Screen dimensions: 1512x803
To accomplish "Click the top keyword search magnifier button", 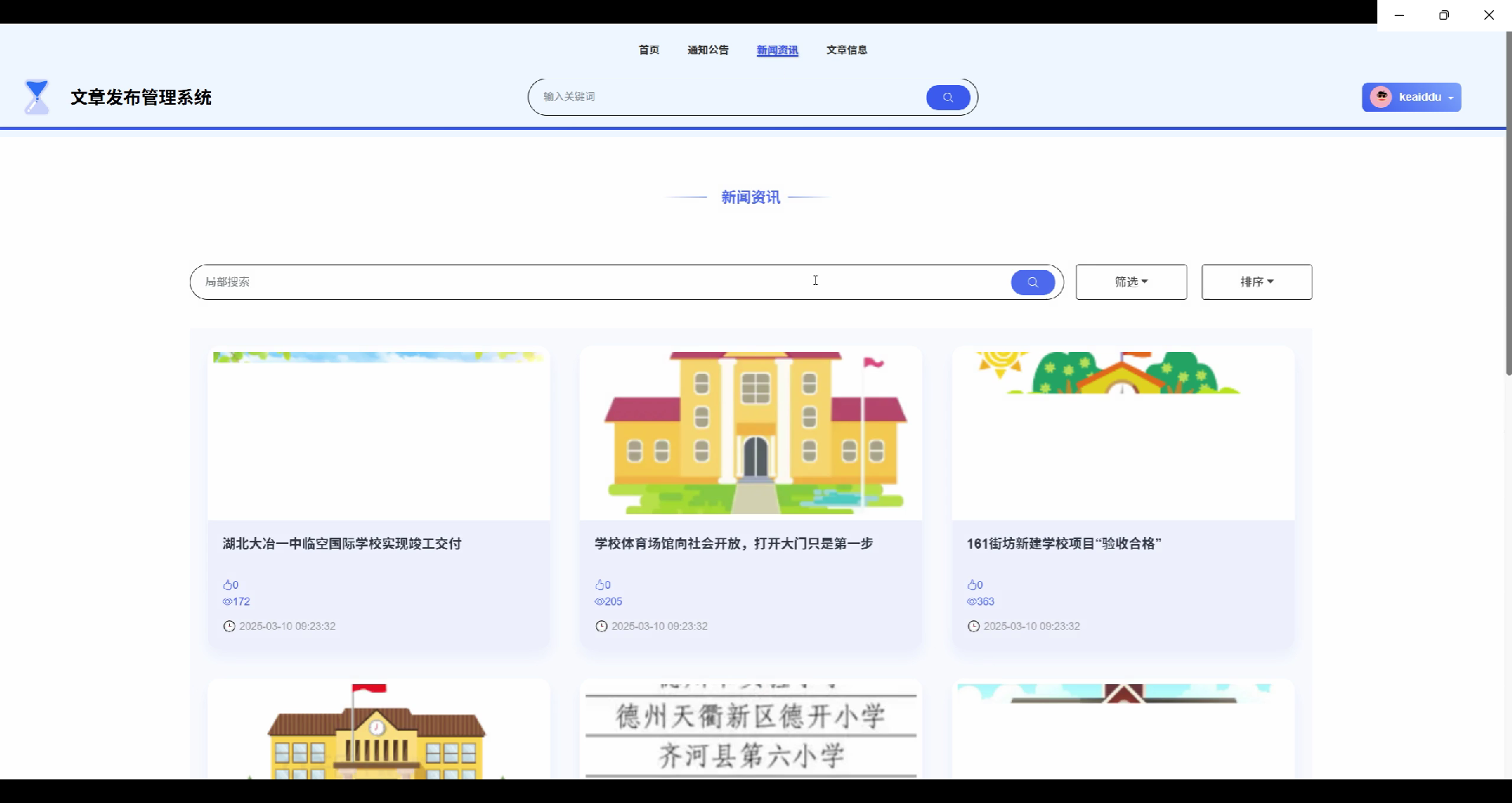I will click(x=948, y=98).
